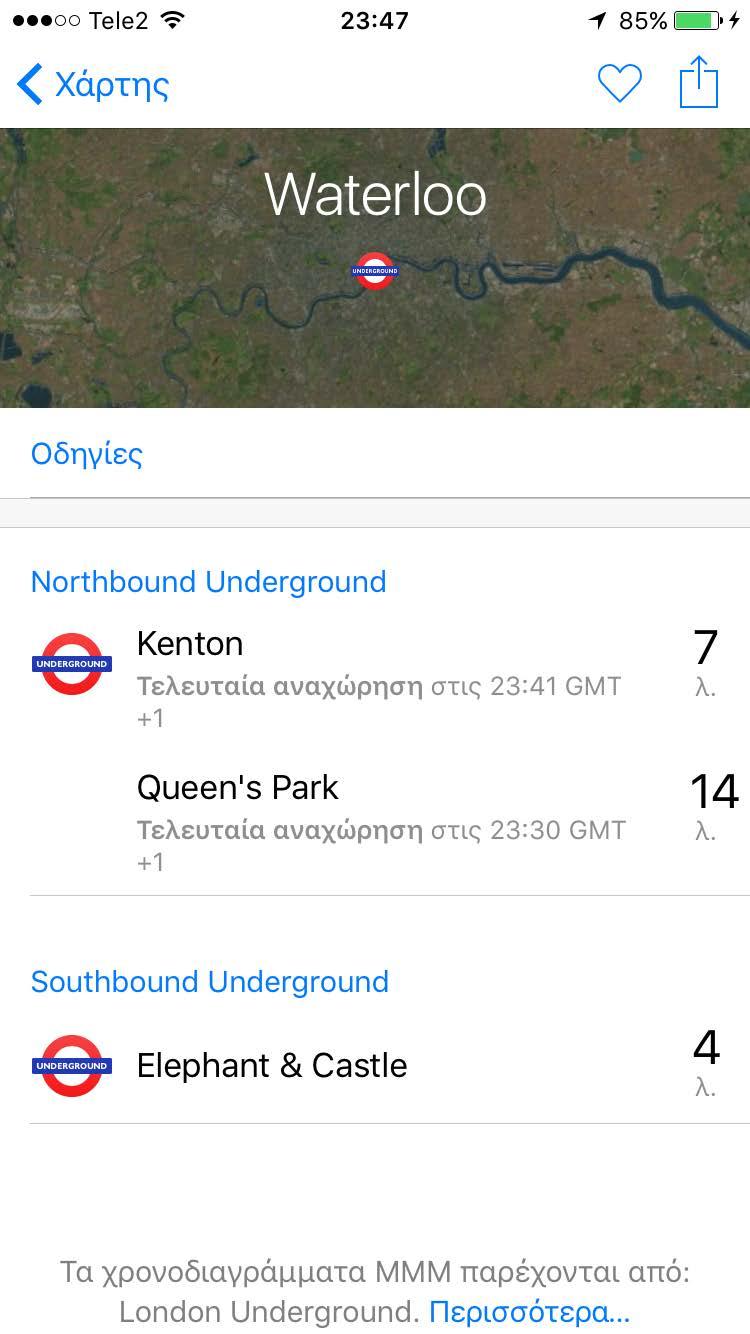The height and width of the screenshot is (1334, 750).
Task: Tap the Περισσότερα... link
Action: [529, 1311]
